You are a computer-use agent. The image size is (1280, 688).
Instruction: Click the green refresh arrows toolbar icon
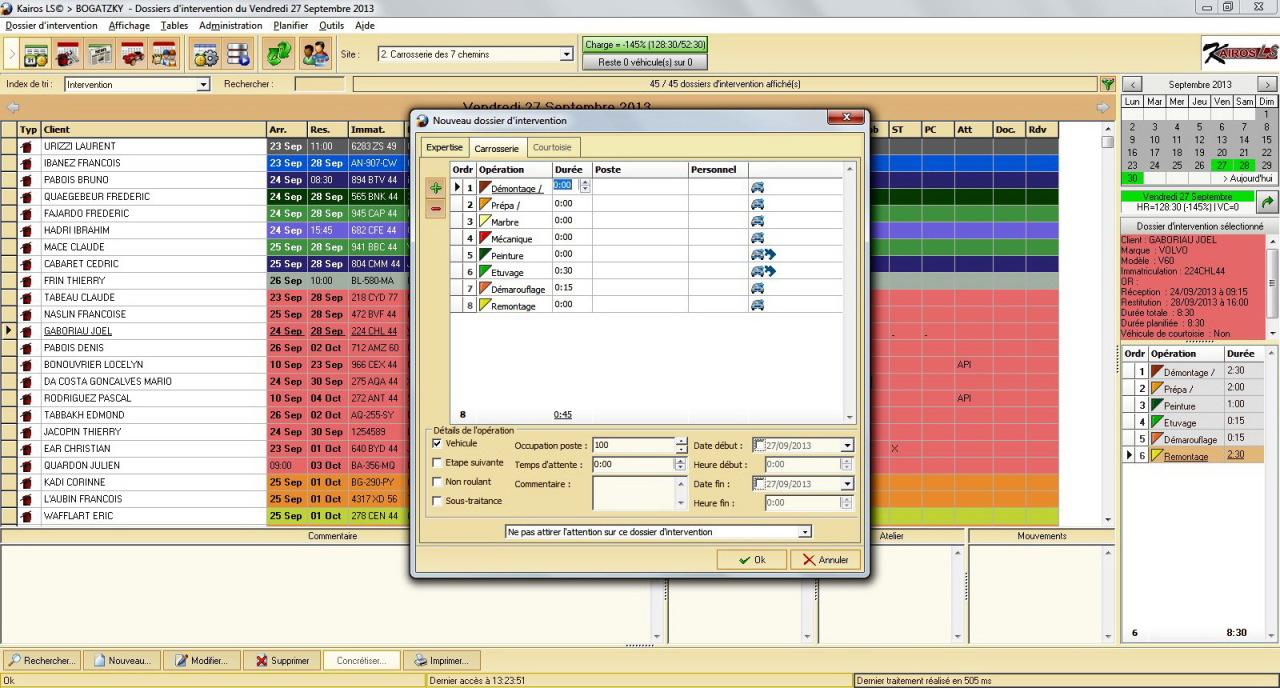pos(277,54)
